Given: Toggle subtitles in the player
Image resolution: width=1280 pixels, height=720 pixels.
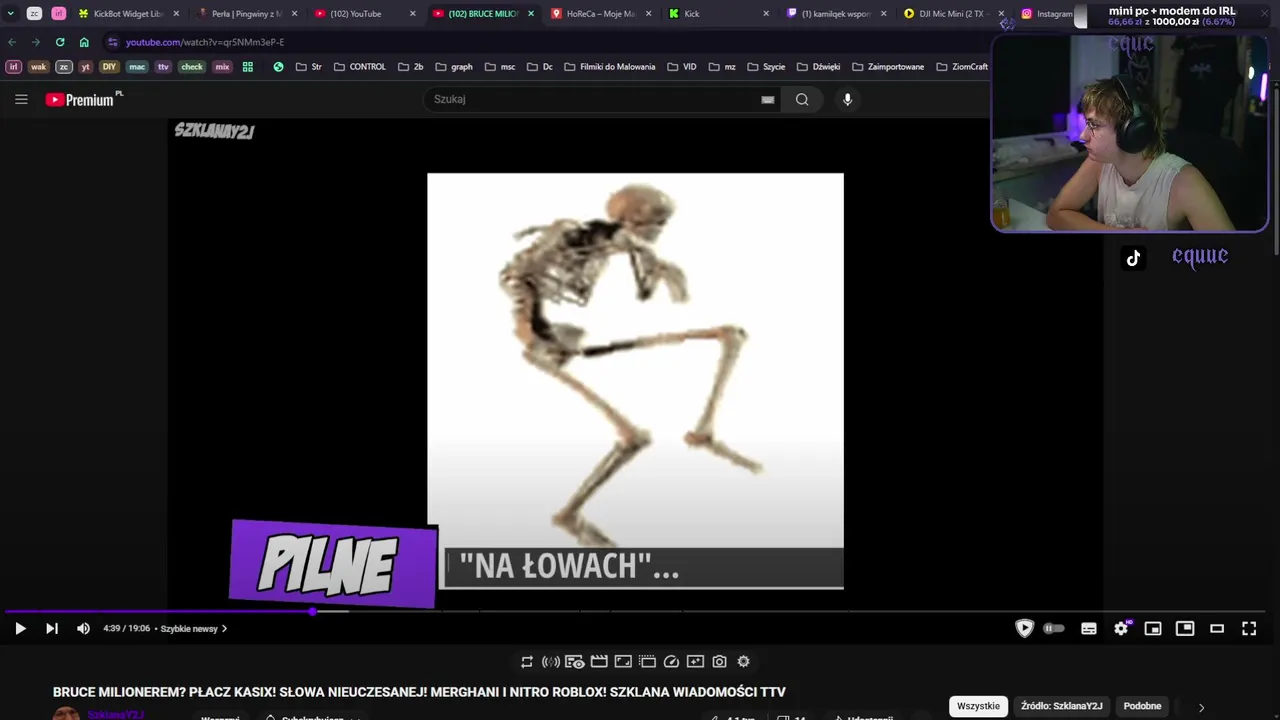Looking at the screenshot, I should tap(1089, 628).
